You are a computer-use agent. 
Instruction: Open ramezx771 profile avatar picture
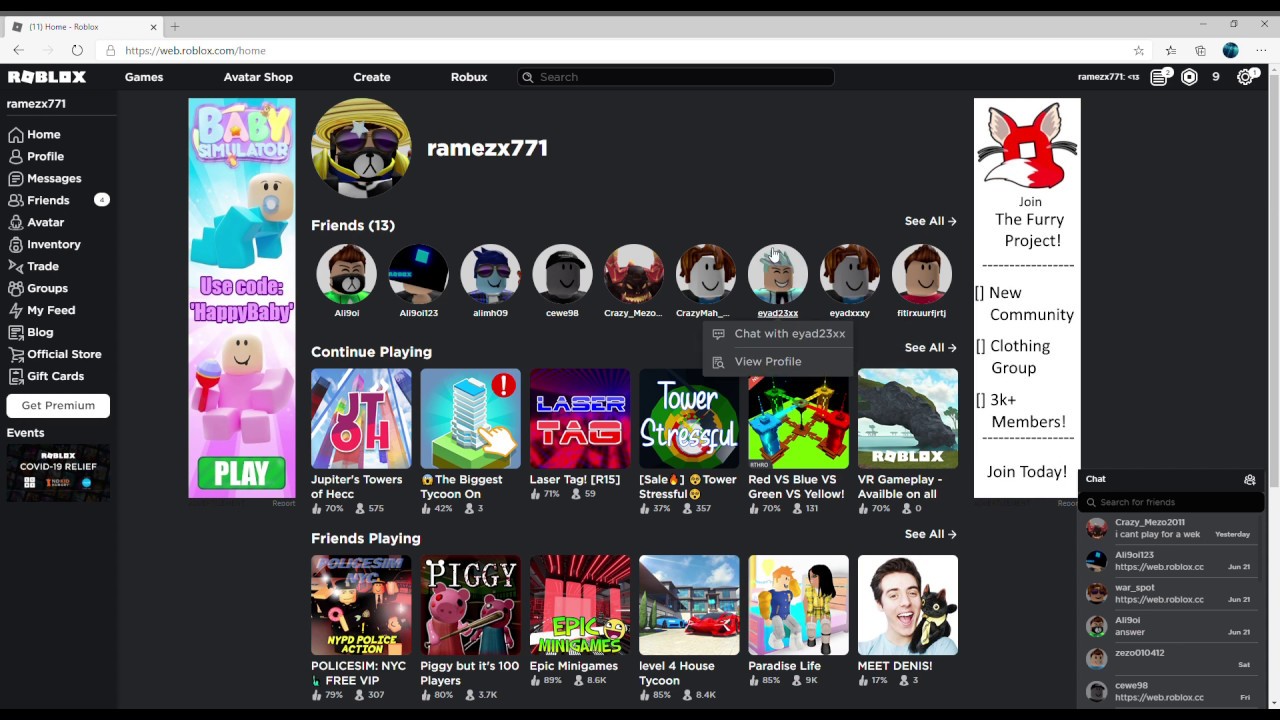[x=361, y=148]
